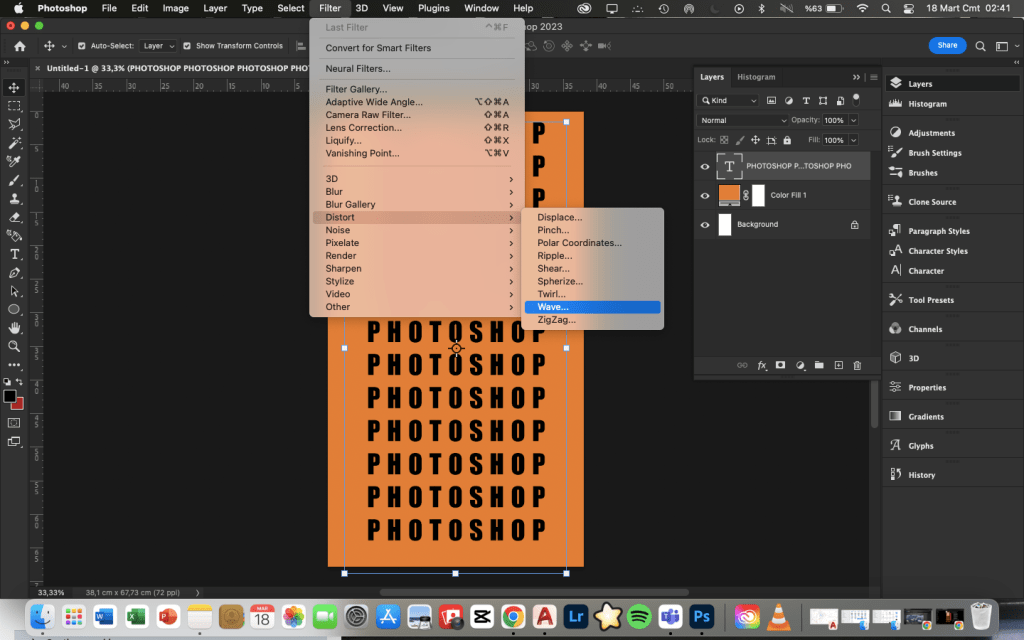Open the layer style fx menu

pos(761,366)
